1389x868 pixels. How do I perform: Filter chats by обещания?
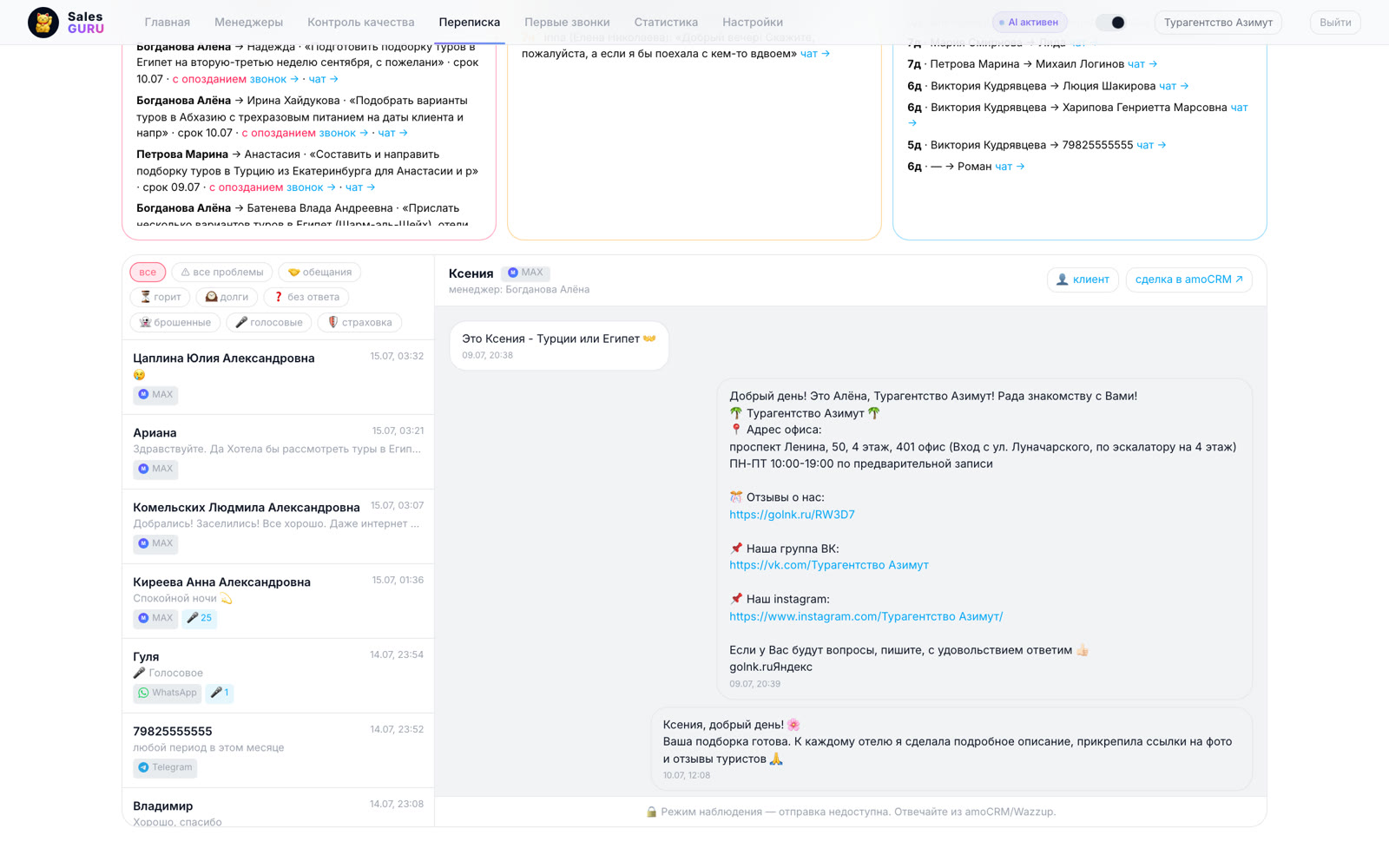(319, 273)
